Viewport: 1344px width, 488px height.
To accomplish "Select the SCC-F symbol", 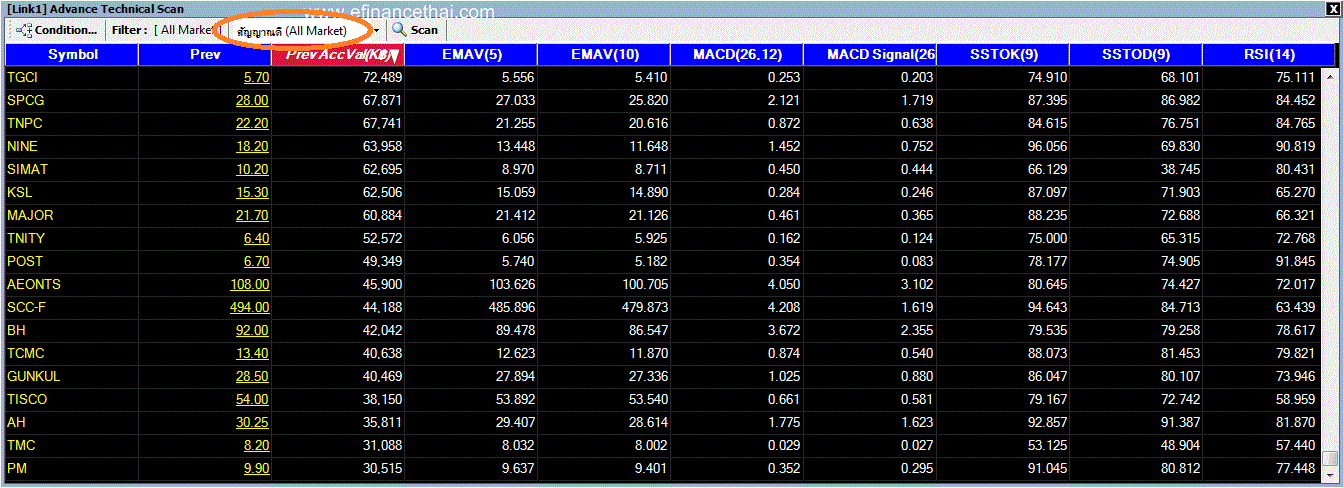I will 28,307.
